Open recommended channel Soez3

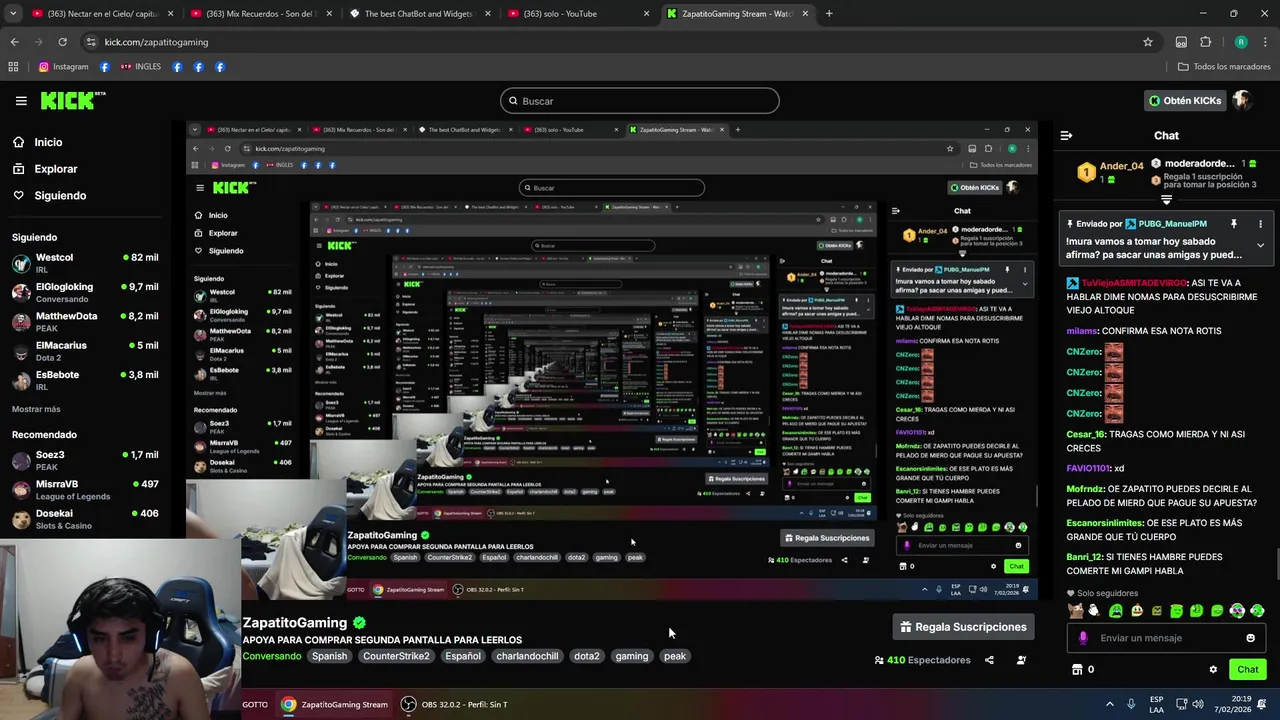[x=85, y=460]
